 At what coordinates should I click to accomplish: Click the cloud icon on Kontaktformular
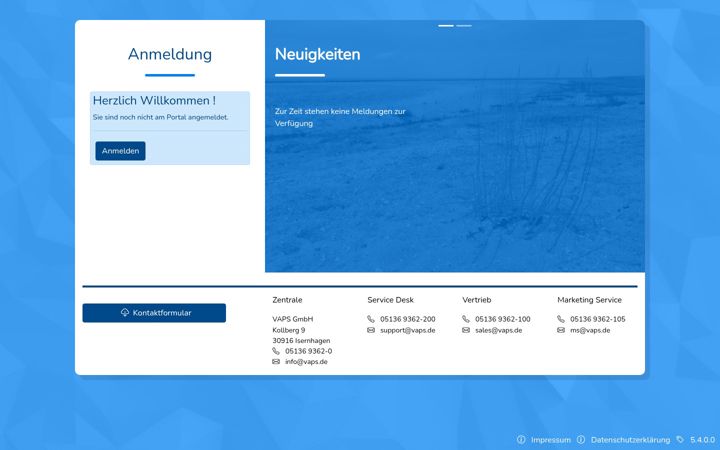(125, 312)
